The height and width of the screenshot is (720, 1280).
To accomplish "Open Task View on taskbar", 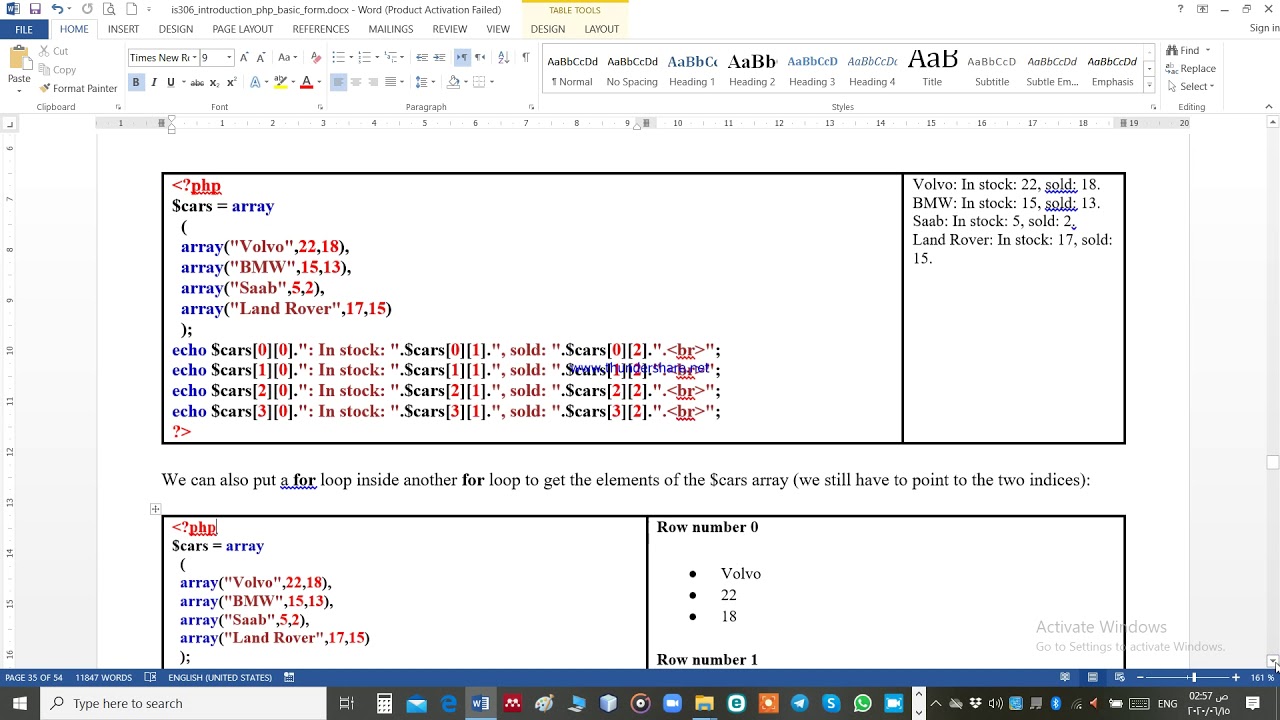I will point(346,703).
